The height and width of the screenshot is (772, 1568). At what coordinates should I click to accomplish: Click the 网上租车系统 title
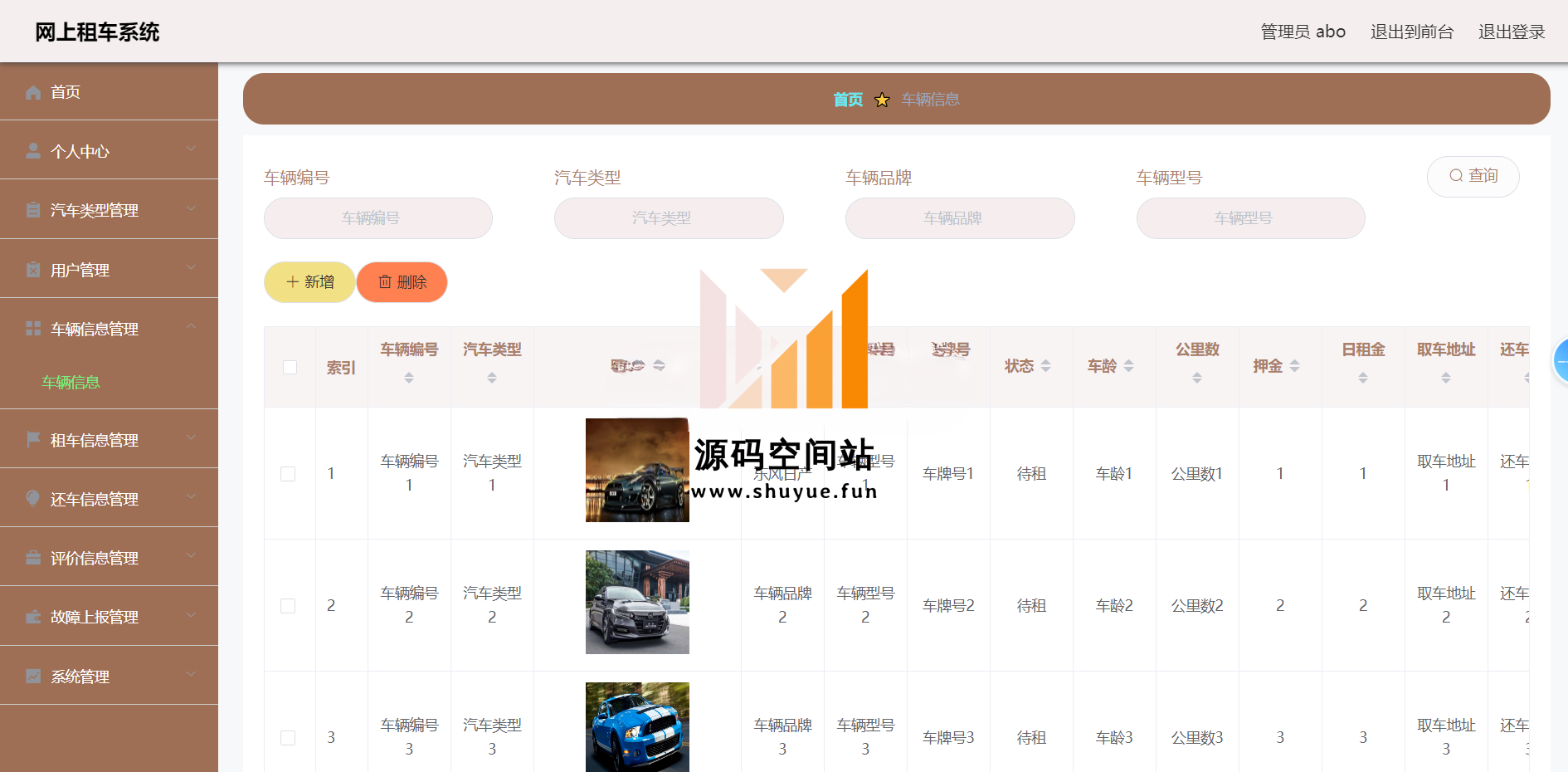pos(97,32)
